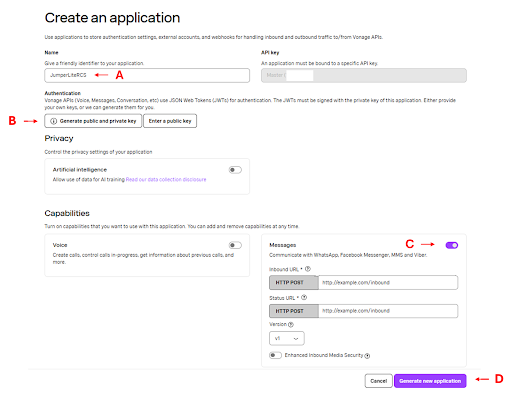Image resolution: width=512 pixels, height=395 pixels.
Task: Open the Version v1 dropdown
Action: pos(287,338)
